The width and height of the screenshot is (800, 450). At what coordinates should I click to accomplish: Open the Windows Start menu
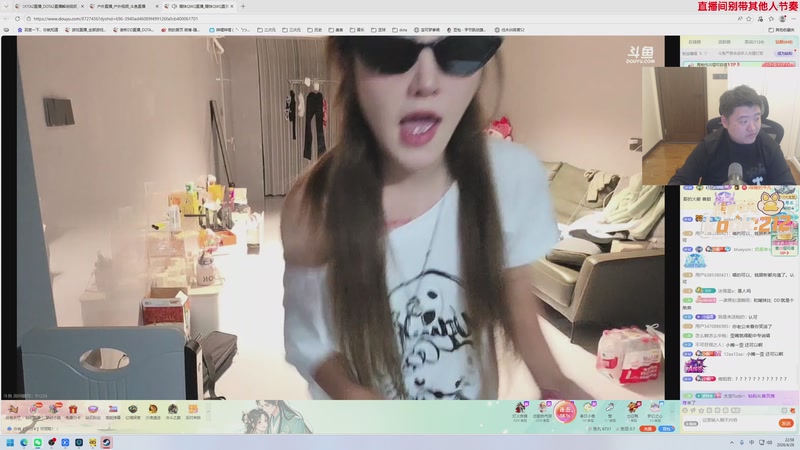coord(10,442)
